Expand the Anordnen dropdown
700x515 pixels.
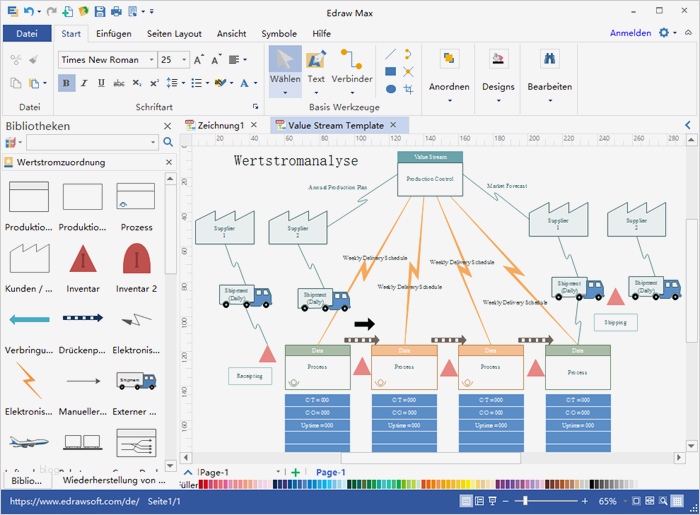(450, 100)
